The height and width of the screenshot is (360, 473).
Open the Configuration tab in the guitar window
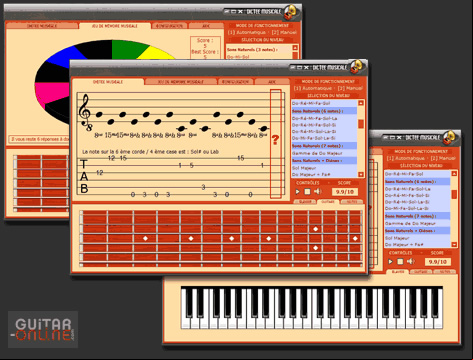[235, 82]
